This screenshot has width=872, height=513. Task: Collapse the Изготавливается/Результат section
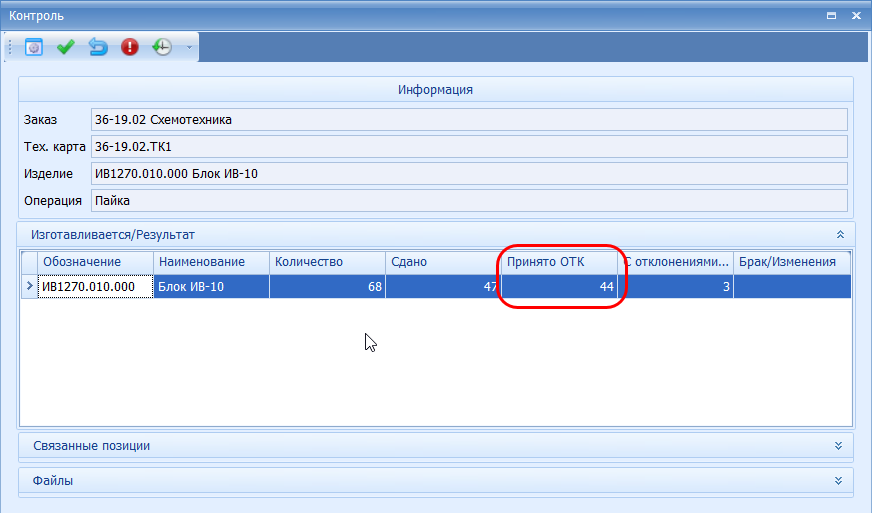839,235
